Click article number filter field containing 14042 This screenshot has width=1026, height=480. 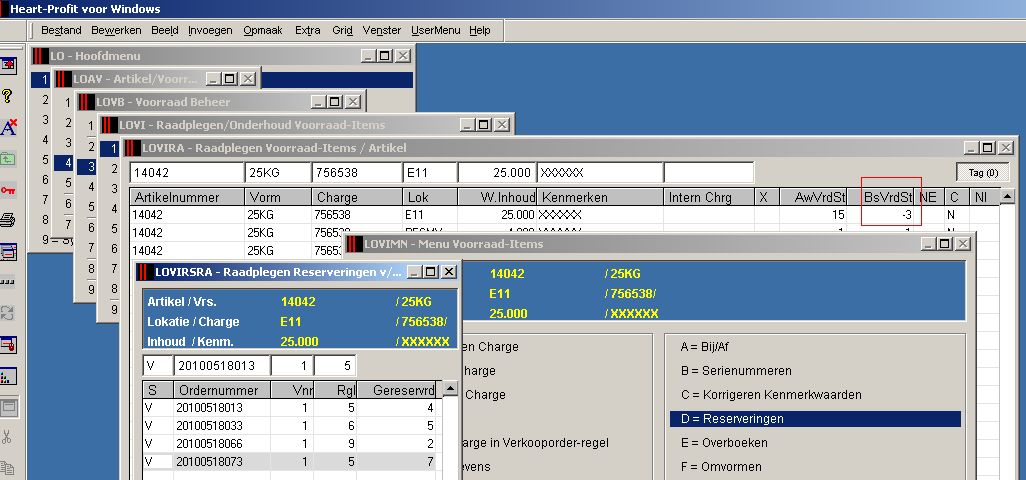click(x=186, y=173)
